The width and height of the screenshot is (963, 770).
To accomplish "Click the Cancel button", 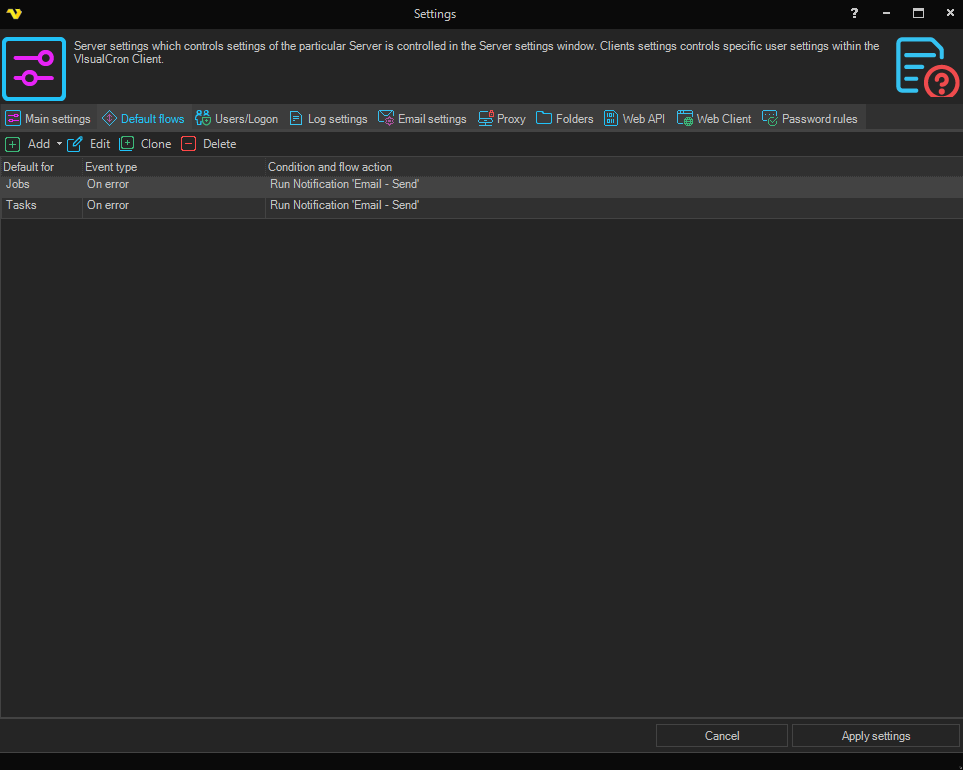I will (721, 736).
